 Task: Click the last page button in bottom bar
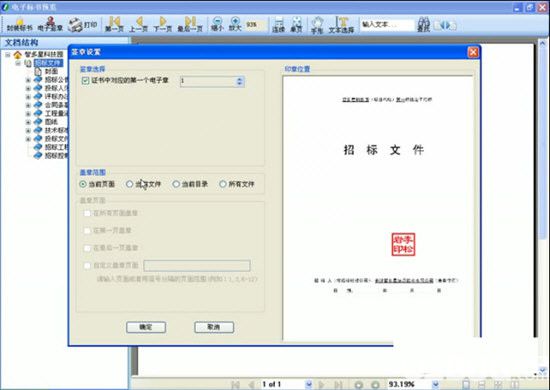(x=338, y=385)
